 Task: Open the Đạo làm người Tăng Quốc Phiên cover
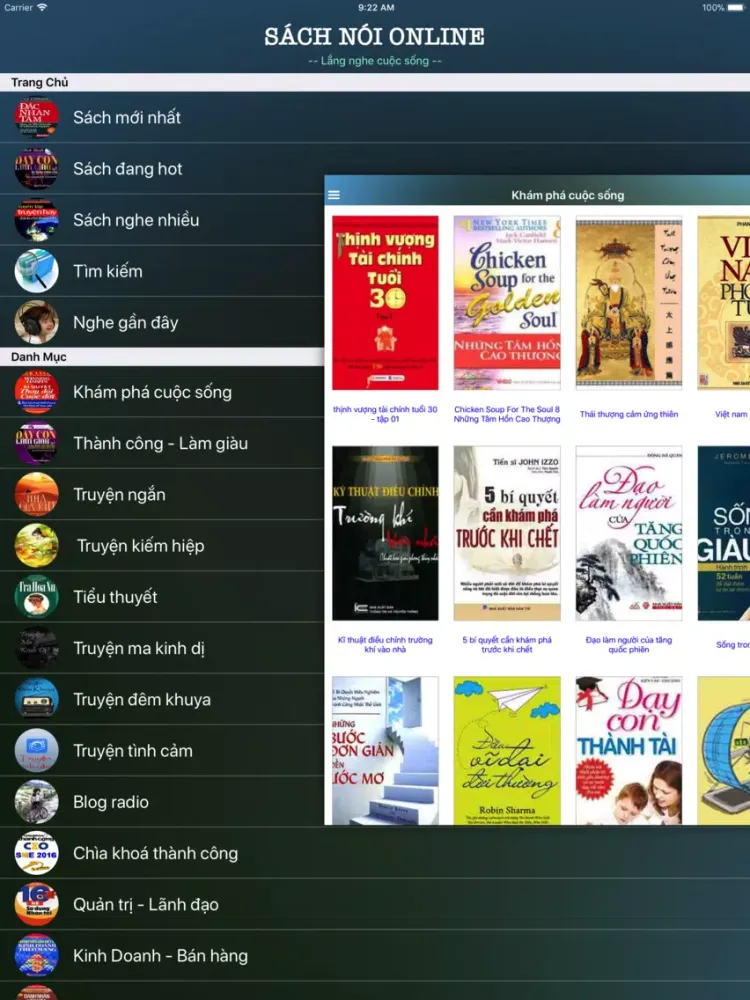629,533
